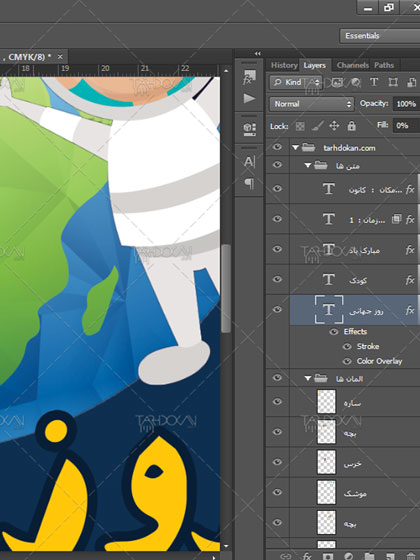Open the Paths tab
The image size is (420, 560).
pyautogui.click(x=384, y=65)
